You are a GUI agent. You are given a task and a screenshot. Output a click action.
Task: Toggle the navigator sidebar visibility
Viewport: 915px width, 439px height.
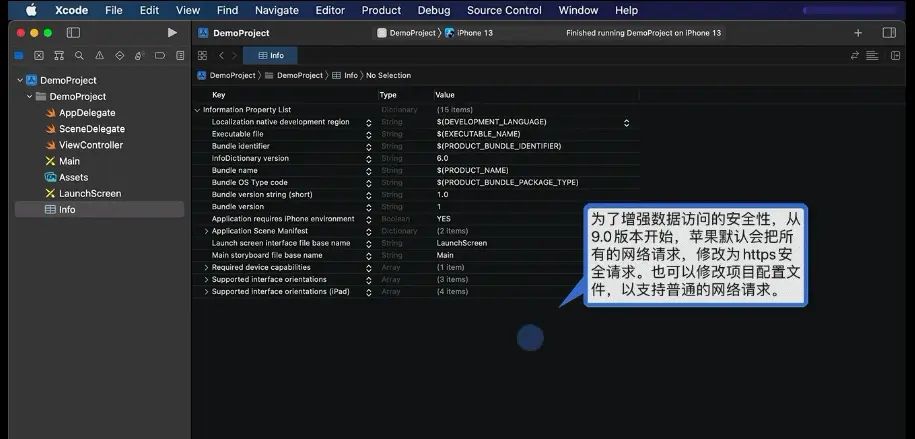pyautogui.click(x=74, y=33)
